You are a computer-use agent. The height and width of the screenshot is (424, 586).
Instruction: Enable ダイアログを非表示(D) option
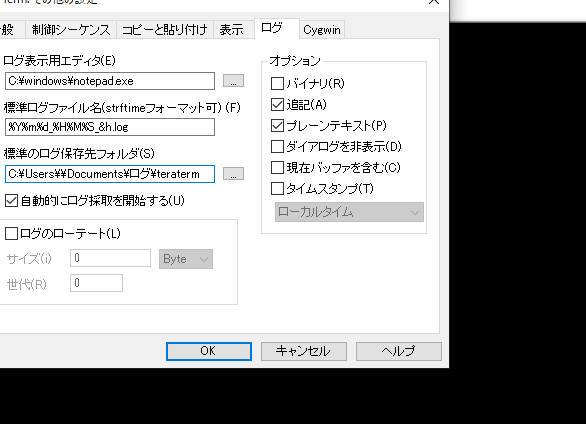coord(277,146)
